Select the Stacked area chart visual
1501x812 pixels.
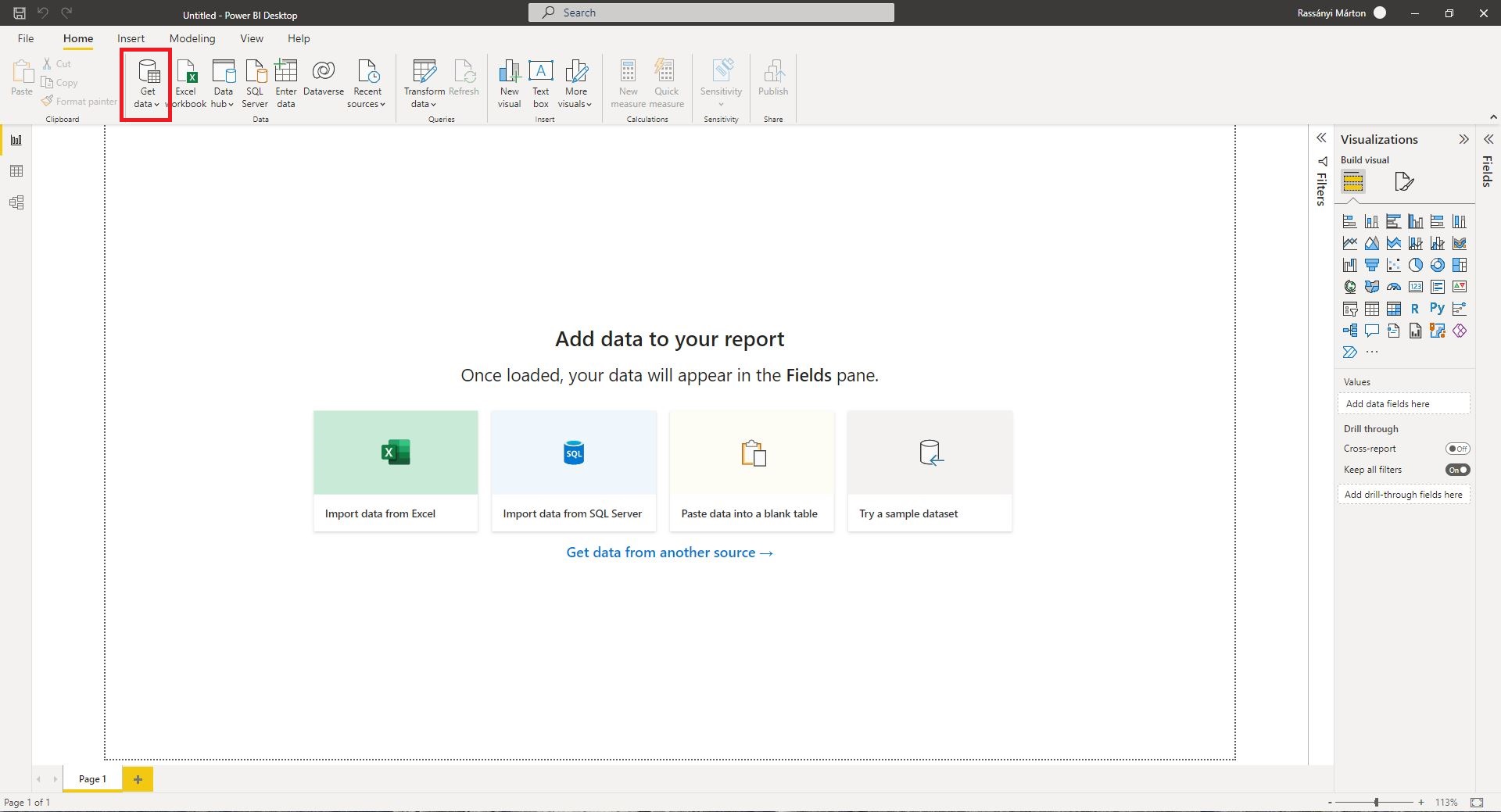click(x=1394, y=243)
